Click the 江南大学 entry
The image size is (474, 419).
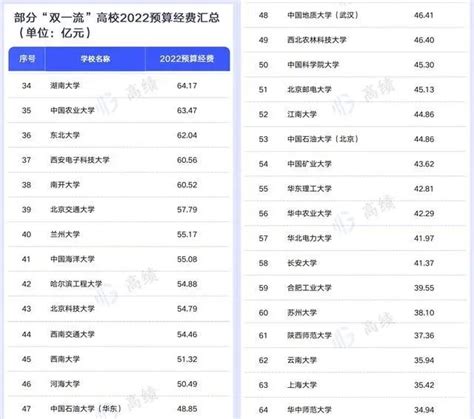coord(302,114)
